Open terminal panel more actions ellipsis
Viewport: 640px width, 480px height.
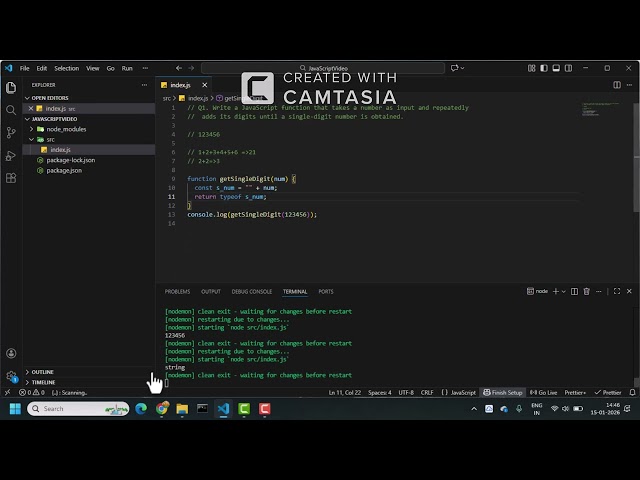598,291
